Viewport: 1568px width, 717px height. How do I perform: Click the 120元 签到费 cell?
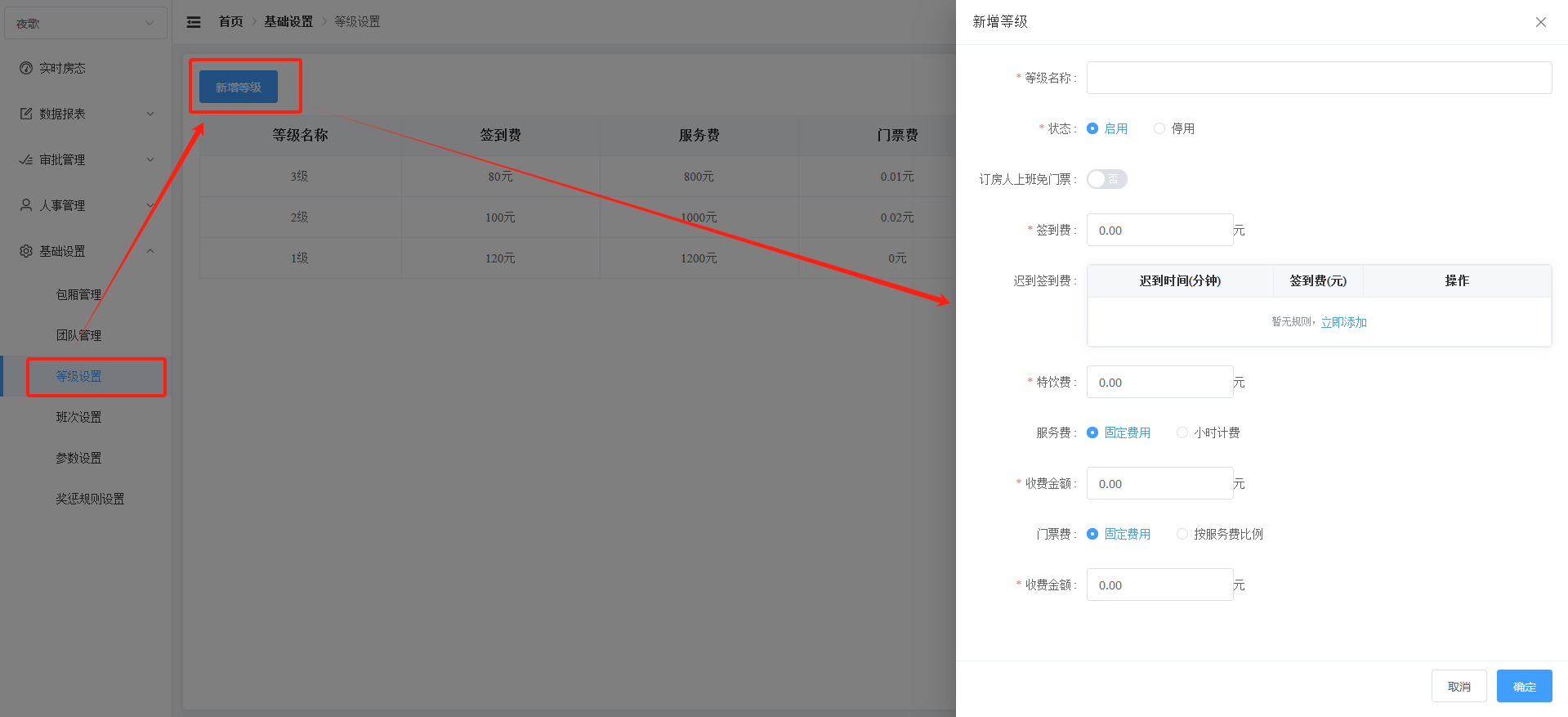pyautogui.click(x=501, y=258)
